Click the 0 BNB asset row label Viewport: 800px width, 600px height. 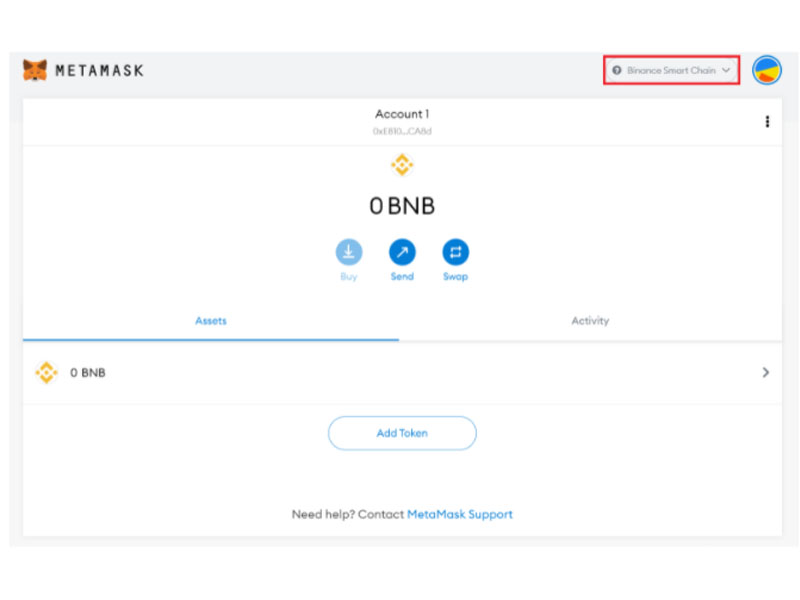tap(88, 373)
